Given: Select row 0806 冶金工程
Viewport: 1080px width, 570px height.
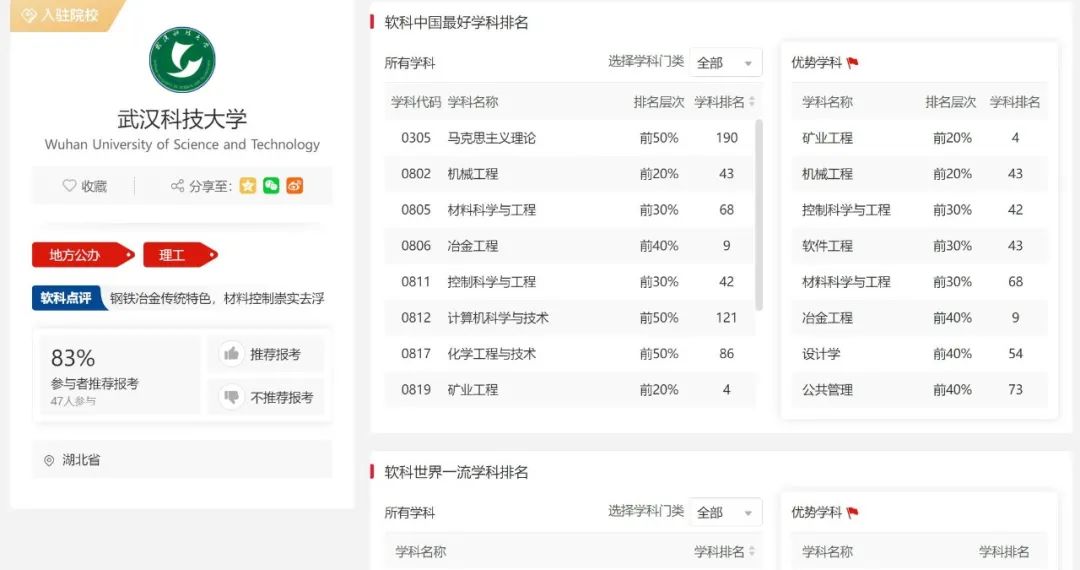Looking at the screenshot, I should [570, 246].
